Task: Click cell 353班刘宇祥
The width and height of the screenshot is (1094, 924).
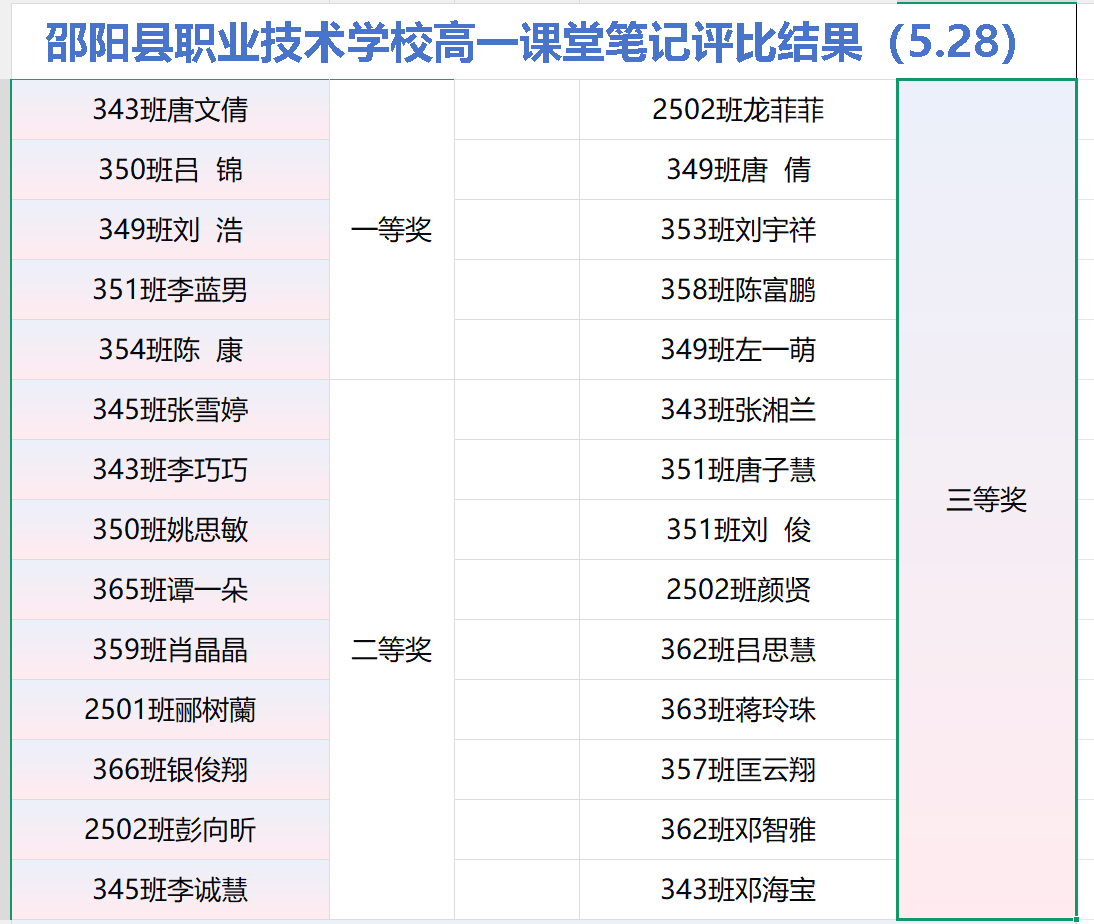Action: click(738, 230)
